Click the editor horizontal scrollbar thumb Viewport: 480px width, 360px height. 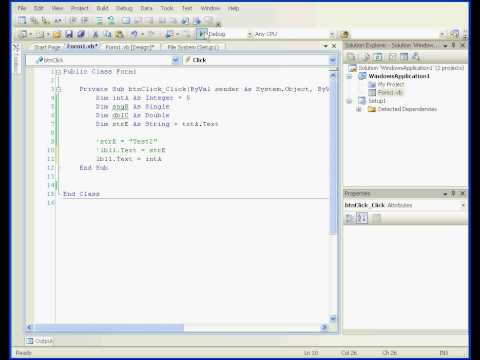pyautogui.click(x=109, y=327)
